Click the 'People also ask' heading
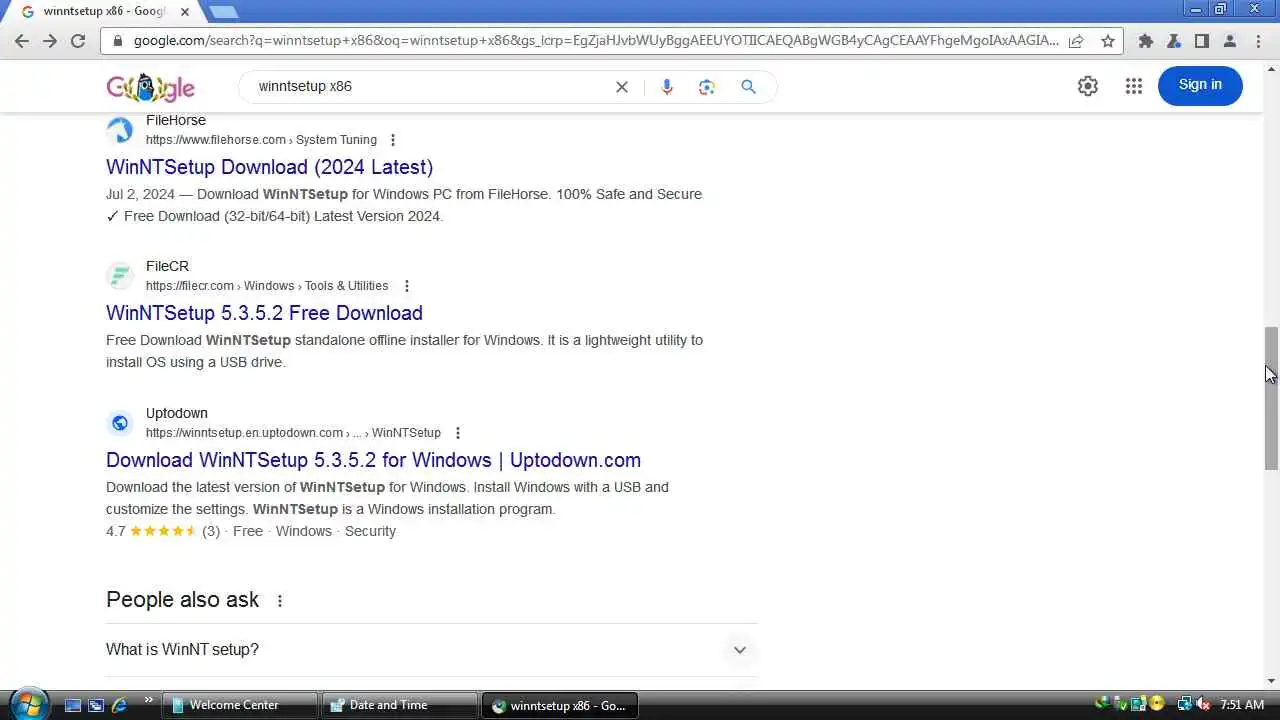This screenshot has height=720, width=1280. point(182,600)
